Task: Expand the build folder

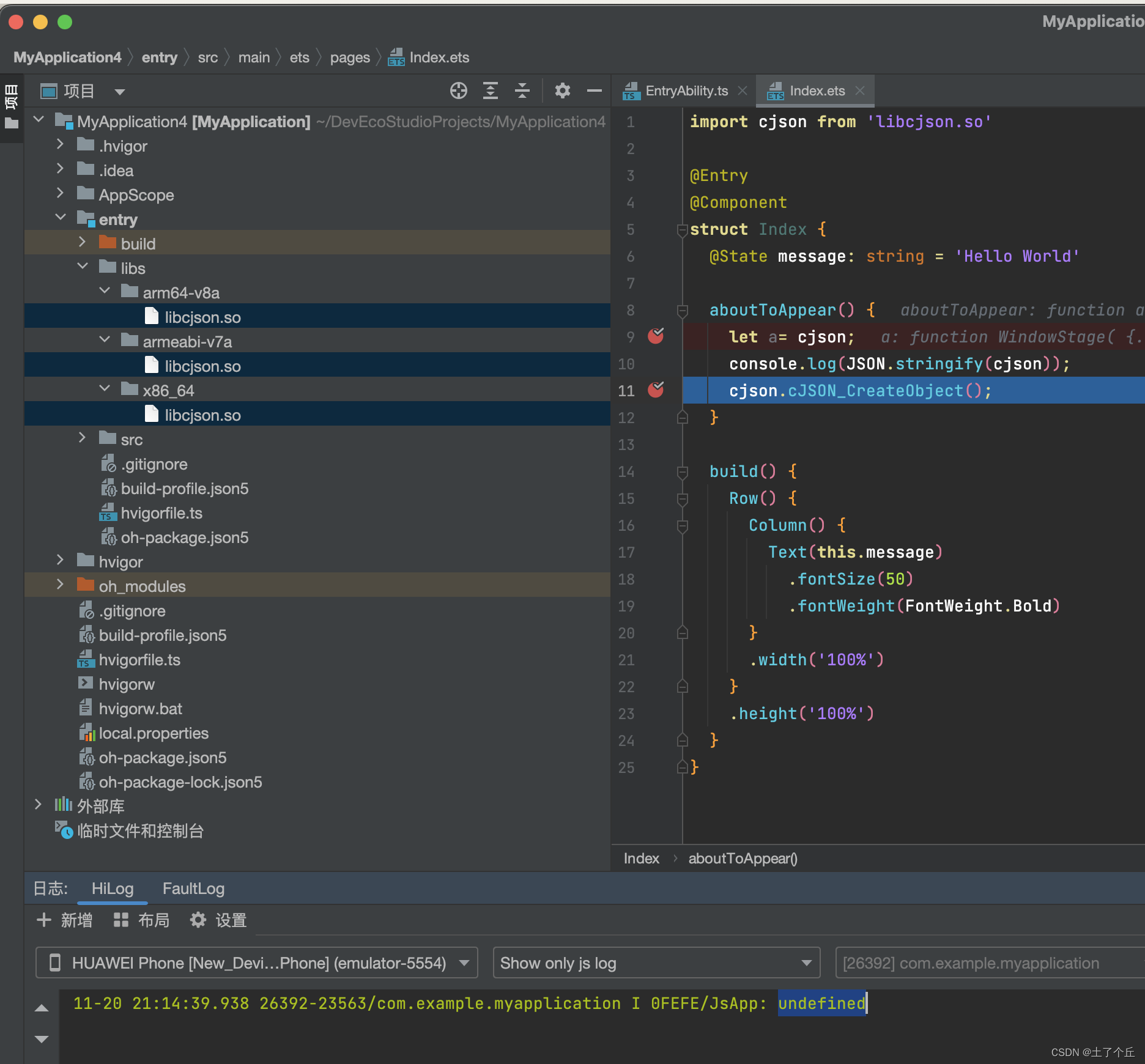Action: click(82, 242)
